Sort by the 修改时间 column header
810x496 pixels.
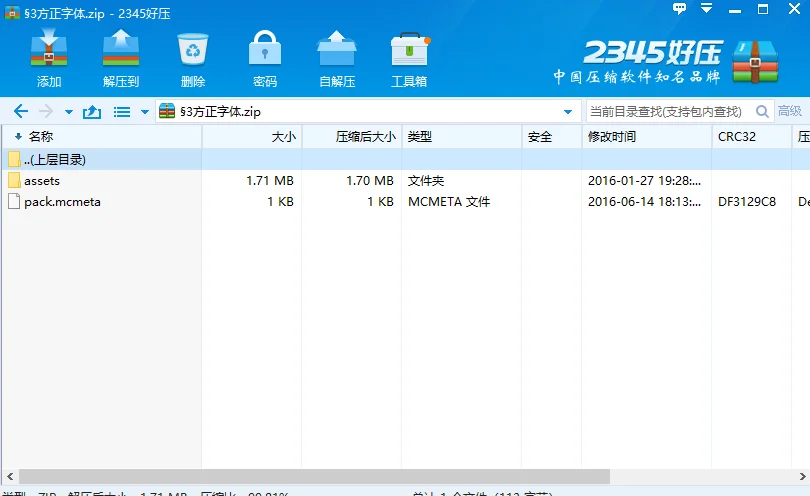point(647,137)
